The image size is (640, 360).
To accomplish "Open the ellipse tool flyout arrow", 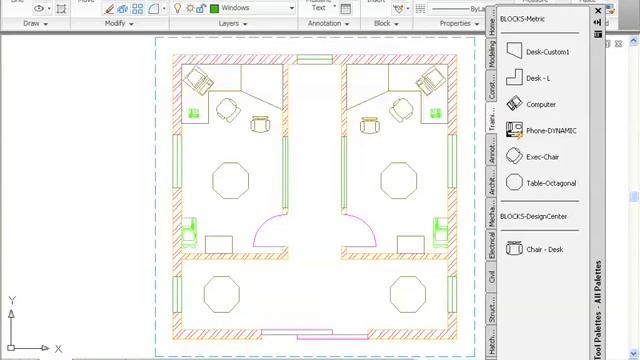I will [x=49, y=9].
